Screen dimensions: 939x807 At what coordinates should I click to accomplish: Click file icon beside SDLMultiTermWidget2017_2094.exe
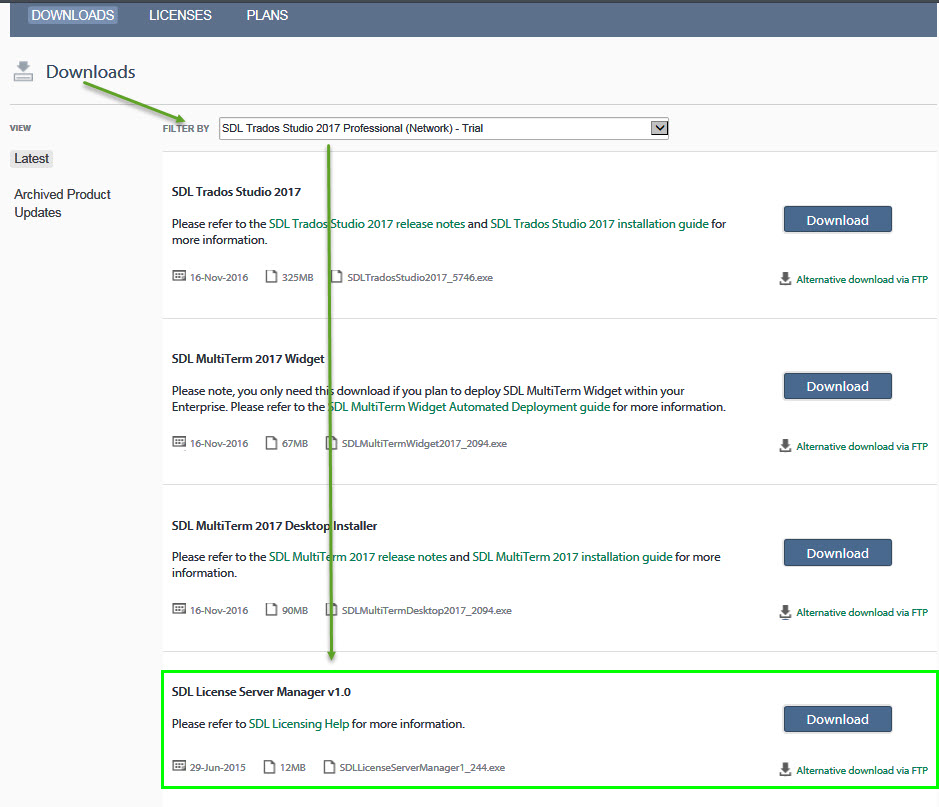tap(331, 443)
